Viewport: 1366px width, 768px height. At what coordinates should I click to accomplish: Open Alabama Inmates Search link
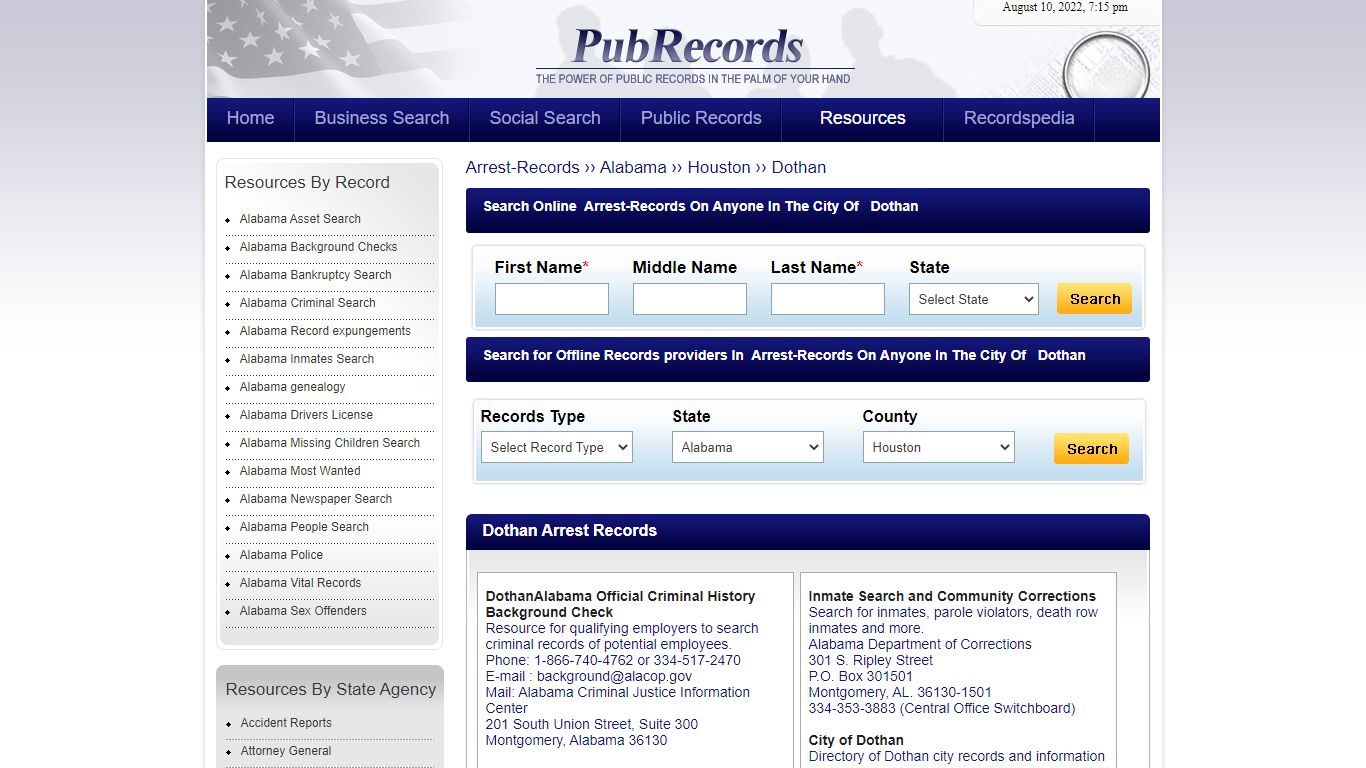click(x=306, y=359)
